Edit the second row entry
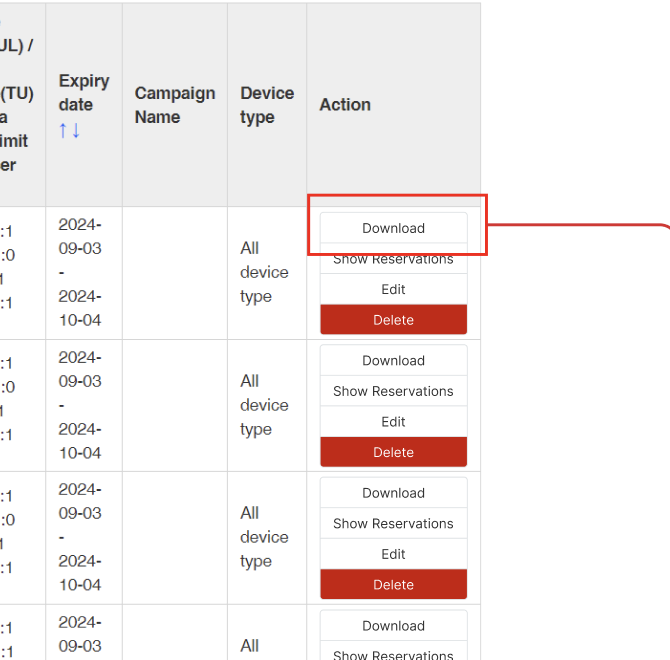The image size is (670, 660). (x=393, y=422)
